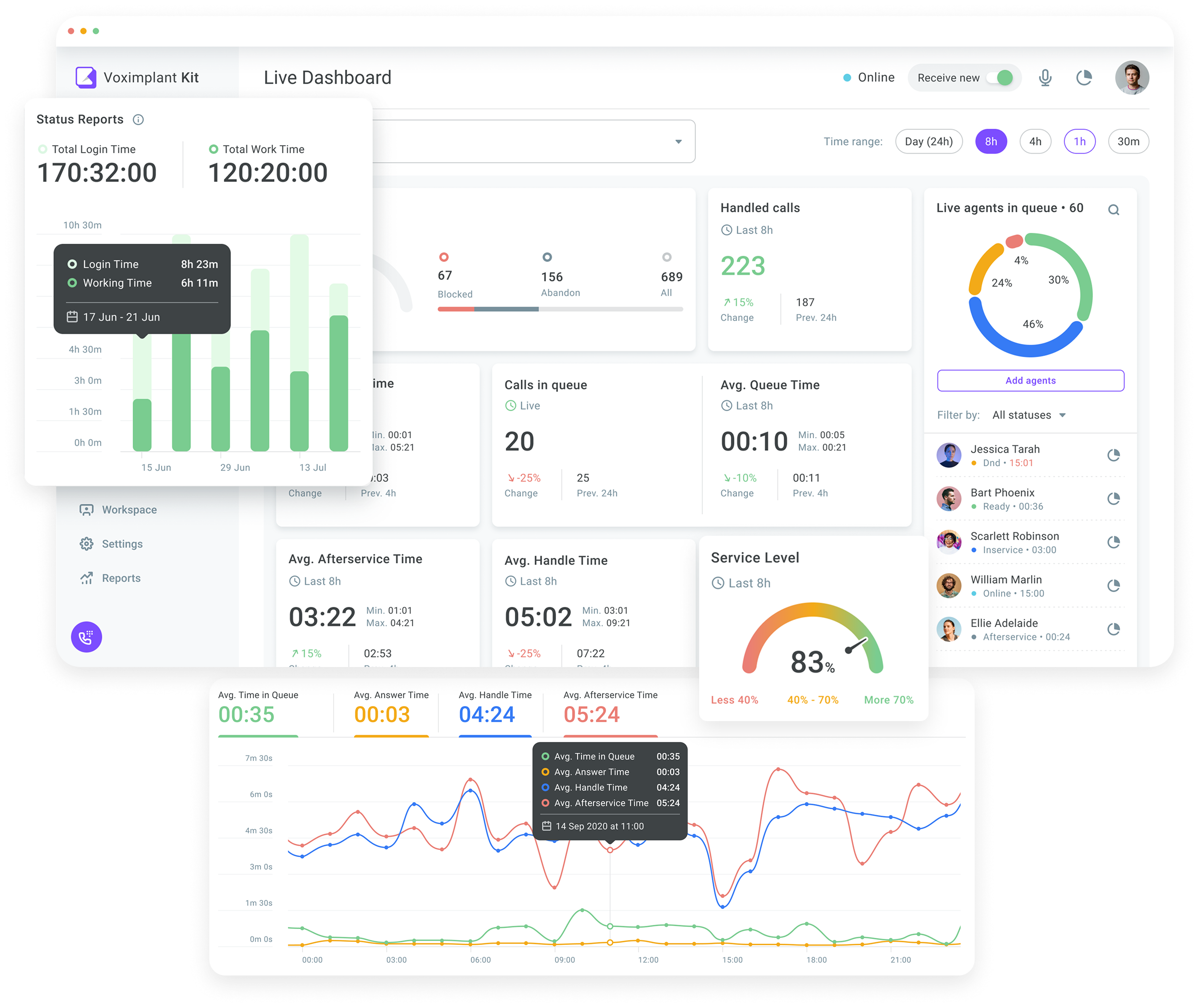This screenshot has height=1008, width=1198.
Task: Open Workspace in the sidebar
Action: click(x=118, y=510)
